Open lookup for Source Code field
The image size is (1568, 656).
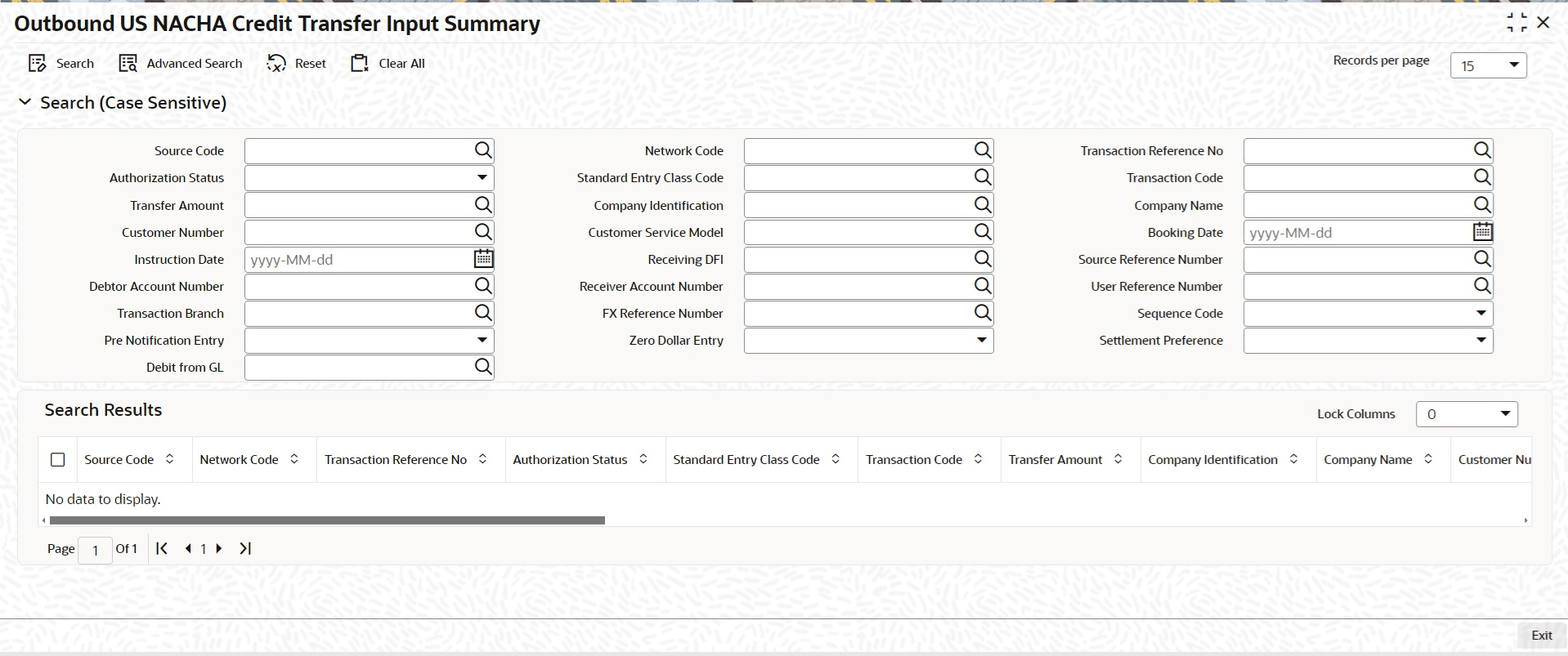point(483,150)
